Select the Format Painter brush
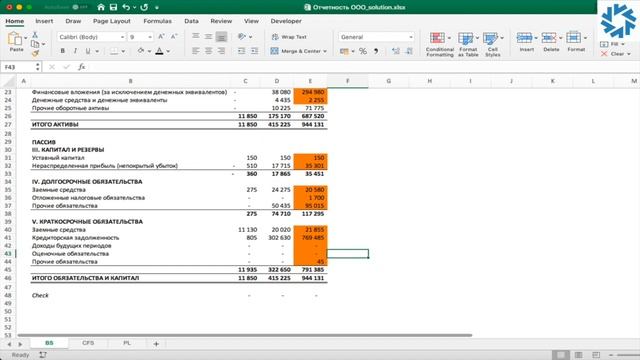 [35, 53]
